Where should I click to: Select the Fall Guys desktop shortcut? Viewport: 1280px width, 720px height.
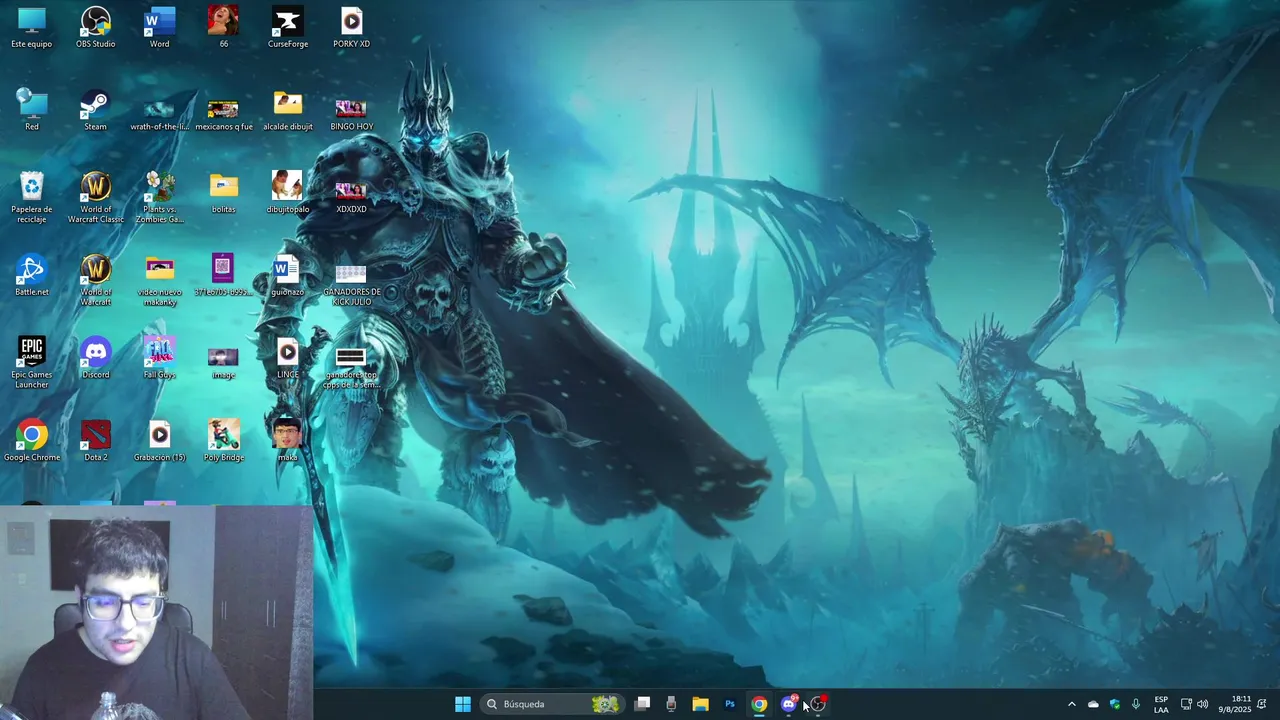(160, 357)
